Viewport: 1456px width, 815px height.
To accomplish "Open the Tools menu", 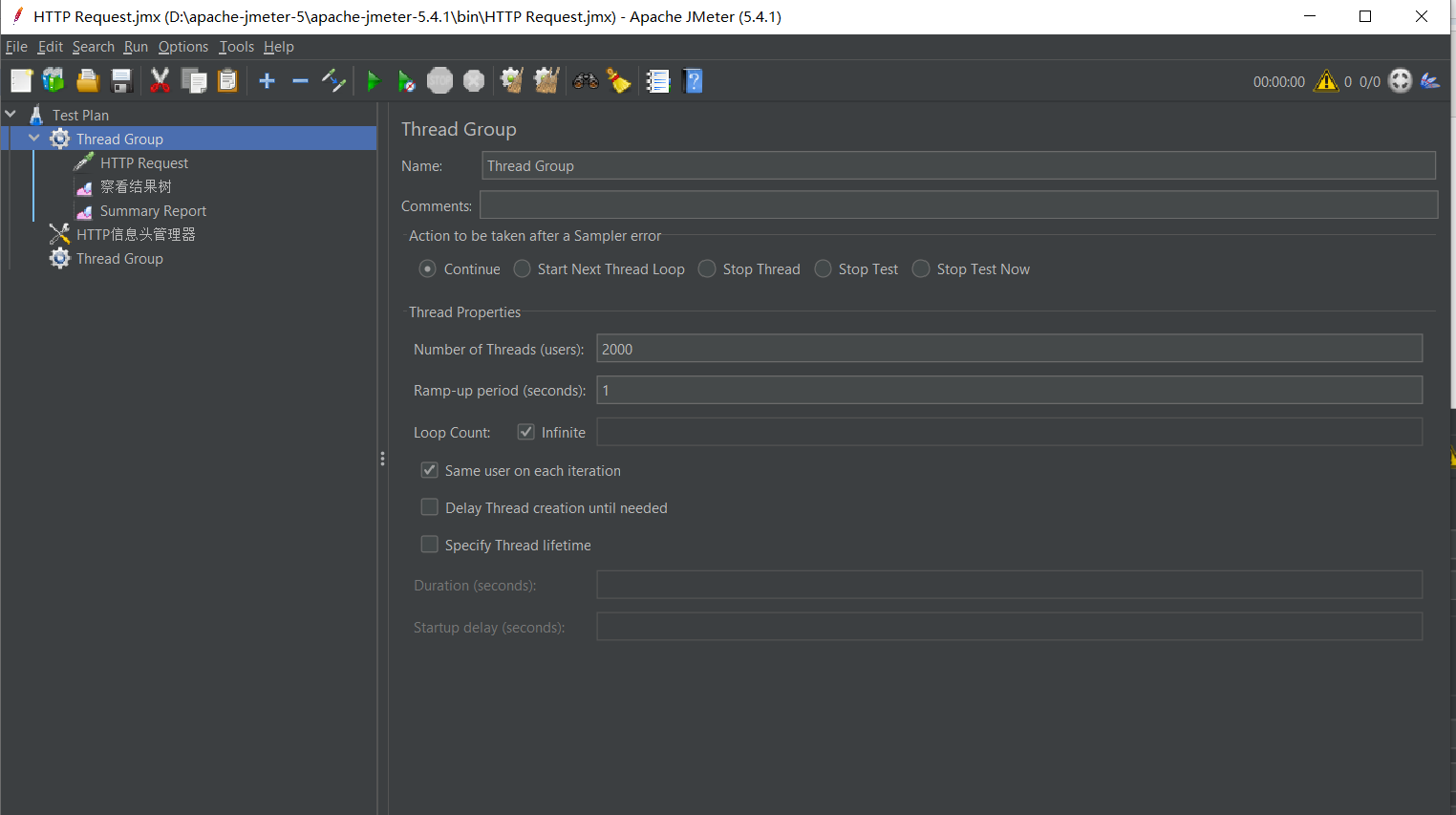I will pos(237,47).
